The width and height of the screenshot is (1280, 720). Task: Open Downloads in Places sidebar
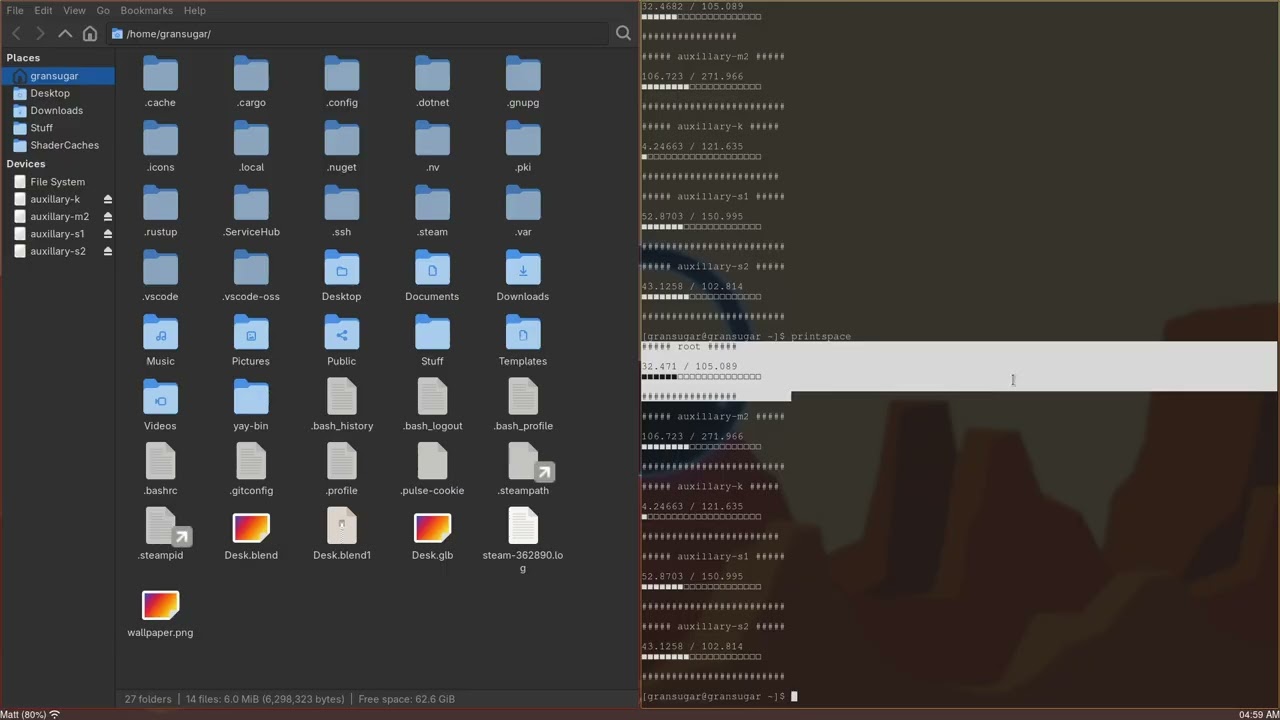pyautogui.click(x=58, y=110)
